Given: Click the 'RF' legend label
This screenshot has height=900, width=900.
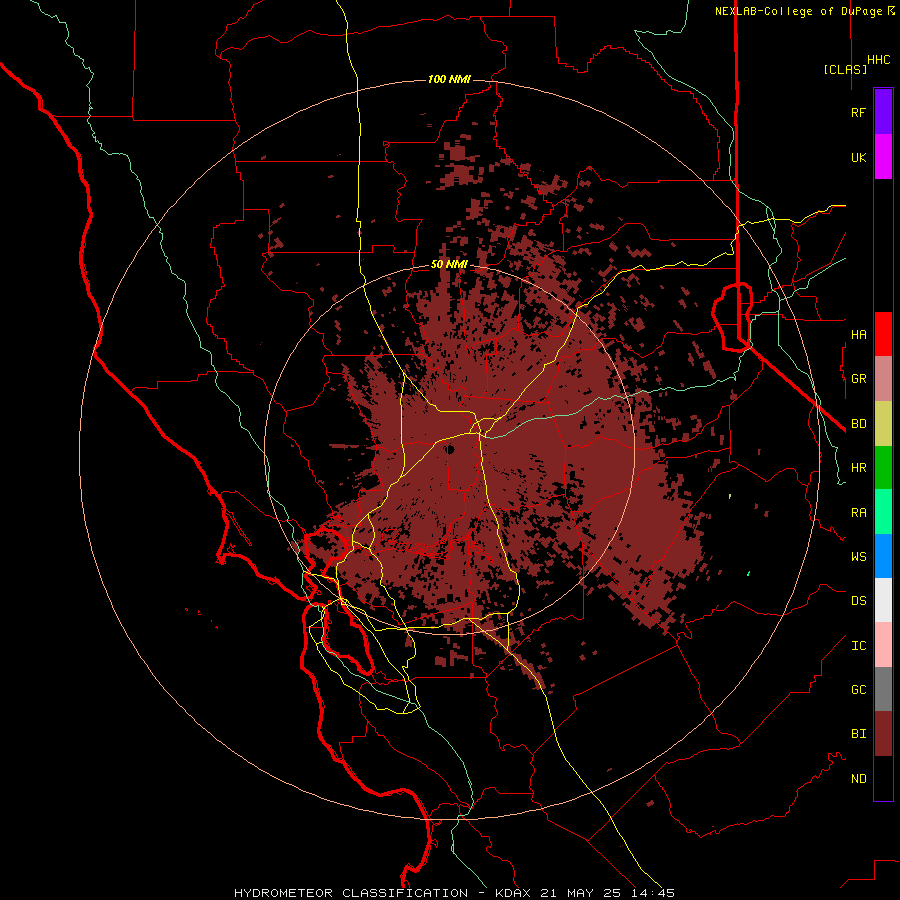Looking at the screenshot, I should tap(858, 112).
